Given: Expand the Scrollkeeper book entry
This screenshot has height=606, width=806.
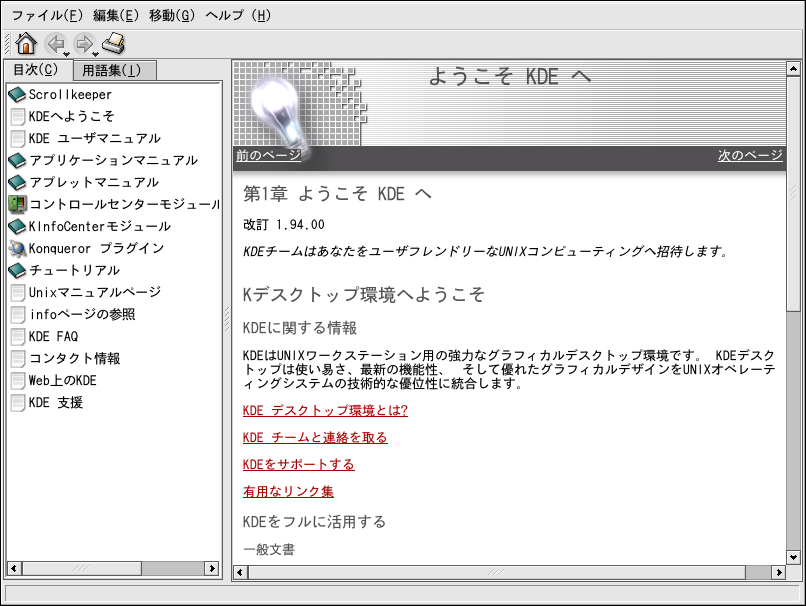Looking at the screenshot, I should point(17,95).
